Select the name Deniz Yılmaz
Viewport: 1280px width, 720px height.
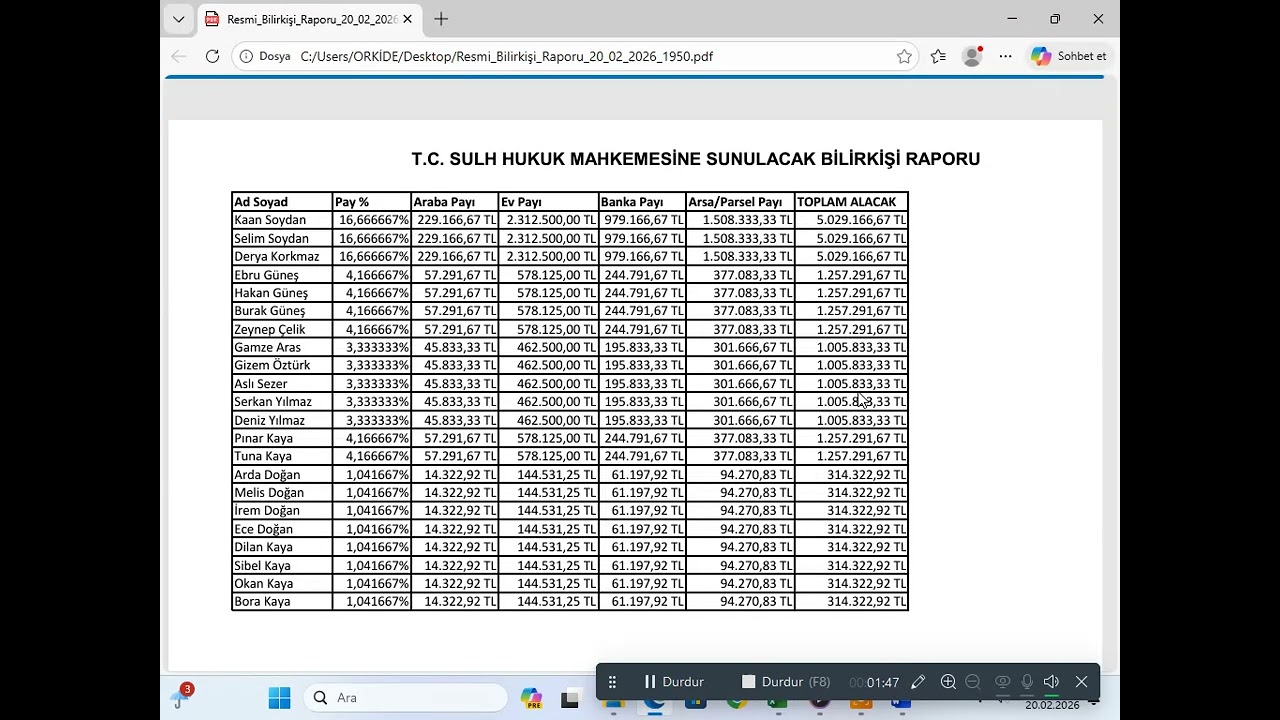click(270, 420)
